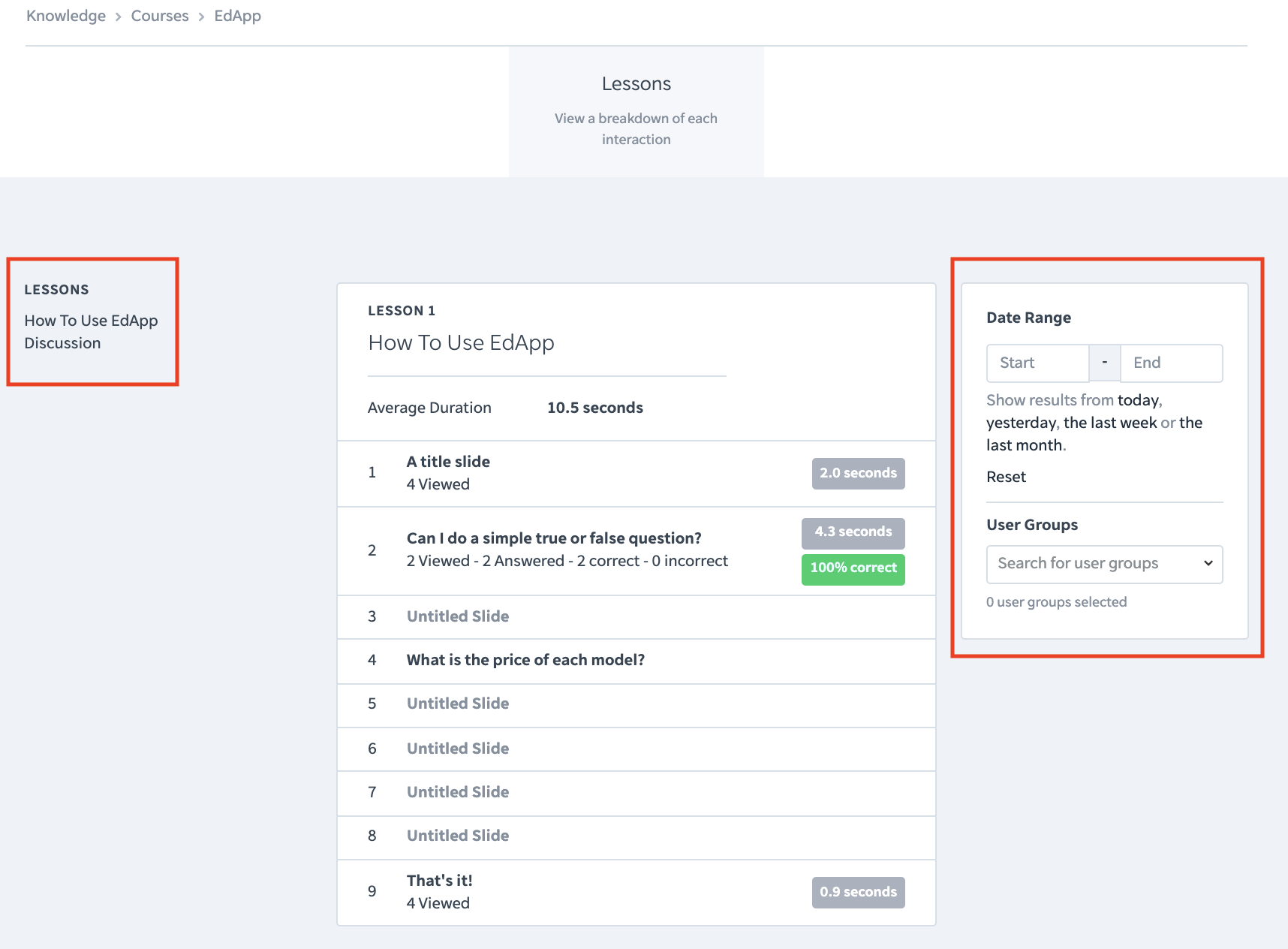Select Untitled Slide row number 8

[x=636, y=837]
